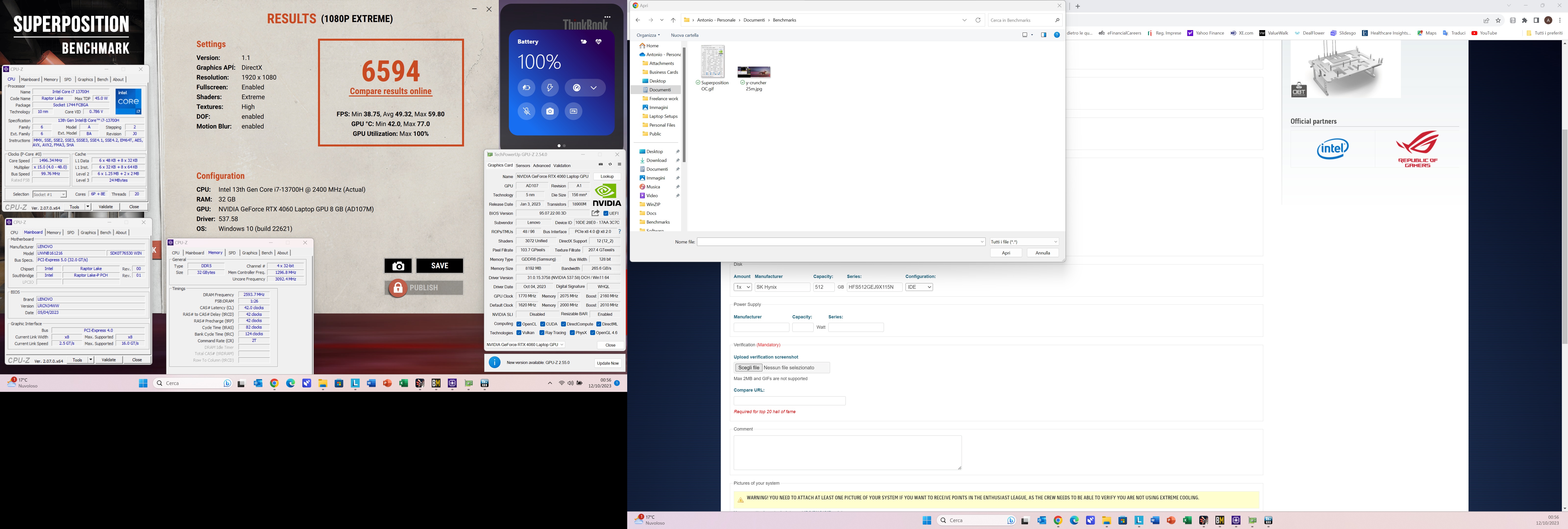Toggle the PhysX checkbox
This screenshot has height=529, width=1568.
click(x=572, y=333)
